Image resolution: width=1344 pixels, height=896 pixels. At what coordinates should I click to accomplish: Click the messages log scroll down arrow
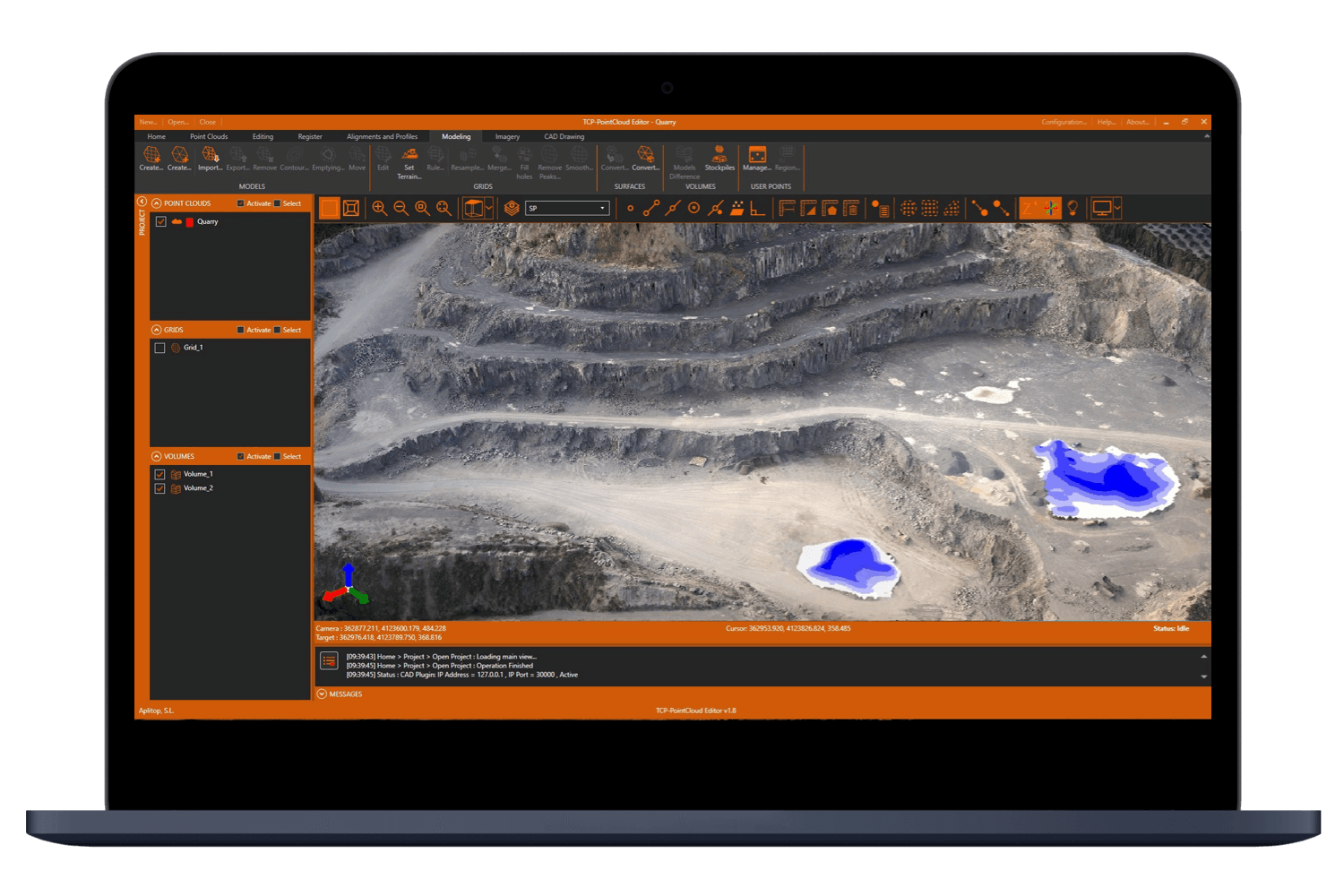click(1203, 676)
